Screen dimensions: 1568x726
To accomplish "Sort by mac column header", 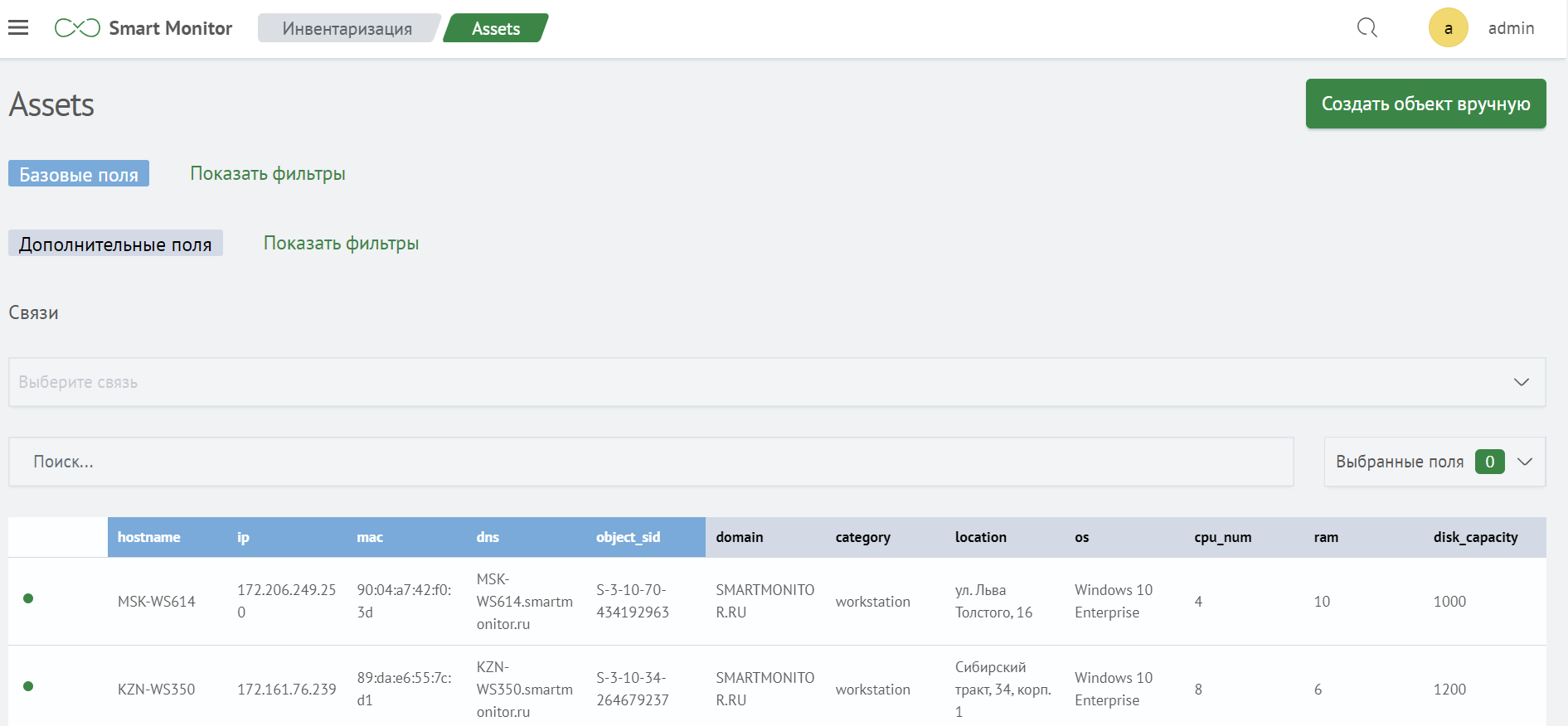I will click(x=370, y=537).
